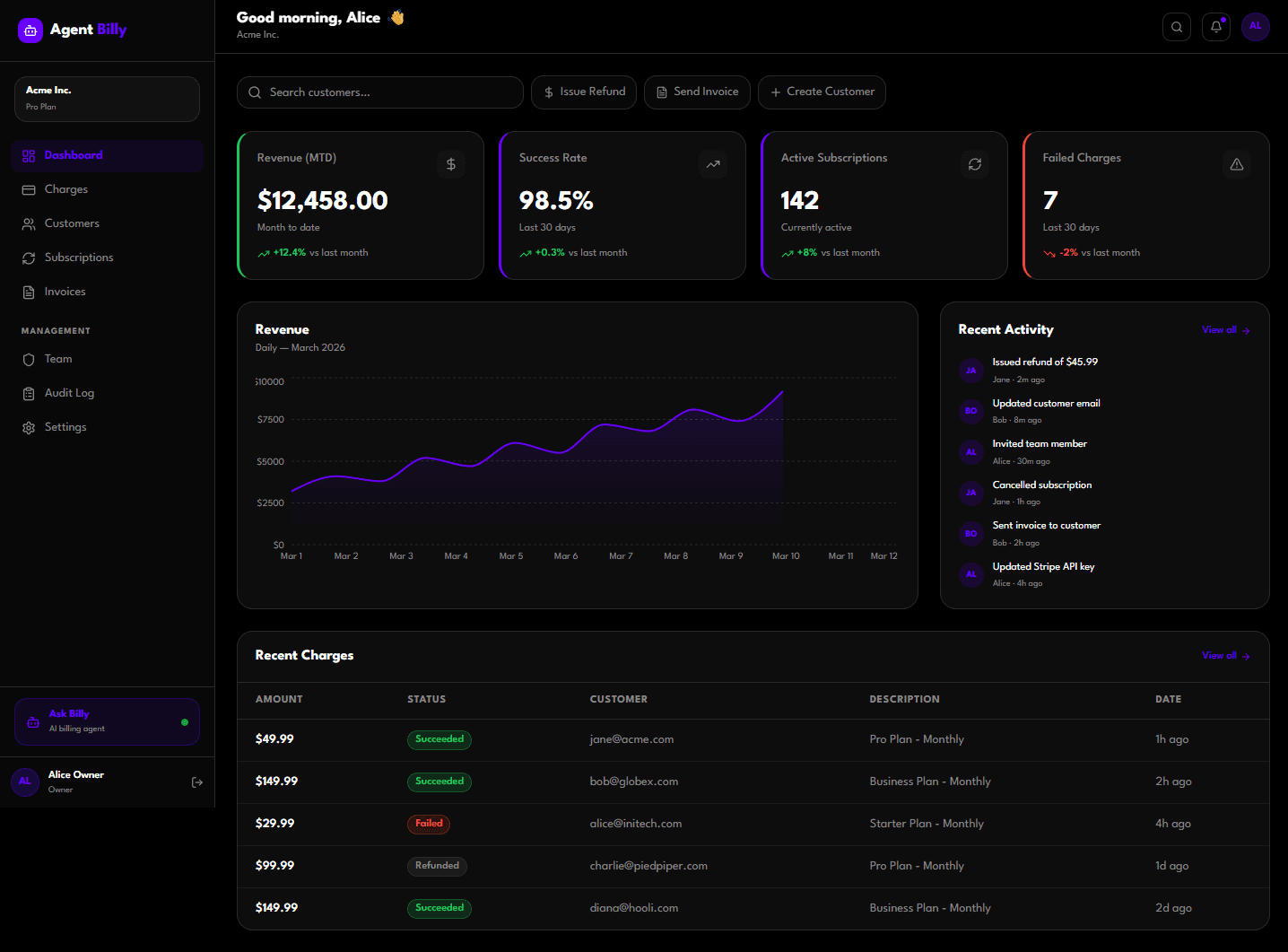This screenshot has width=1288, height=952.
Task: Click the refresh icon on Active Subscriptions card
Action: (974, 164)
